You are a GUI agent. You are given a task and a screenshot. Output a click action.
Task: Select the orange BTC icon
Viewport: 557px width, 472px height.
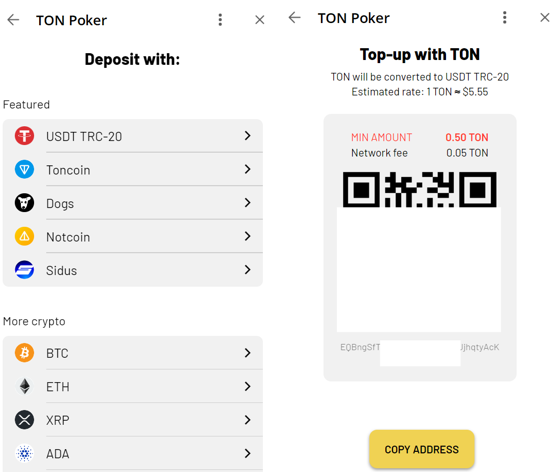point(25,353)
